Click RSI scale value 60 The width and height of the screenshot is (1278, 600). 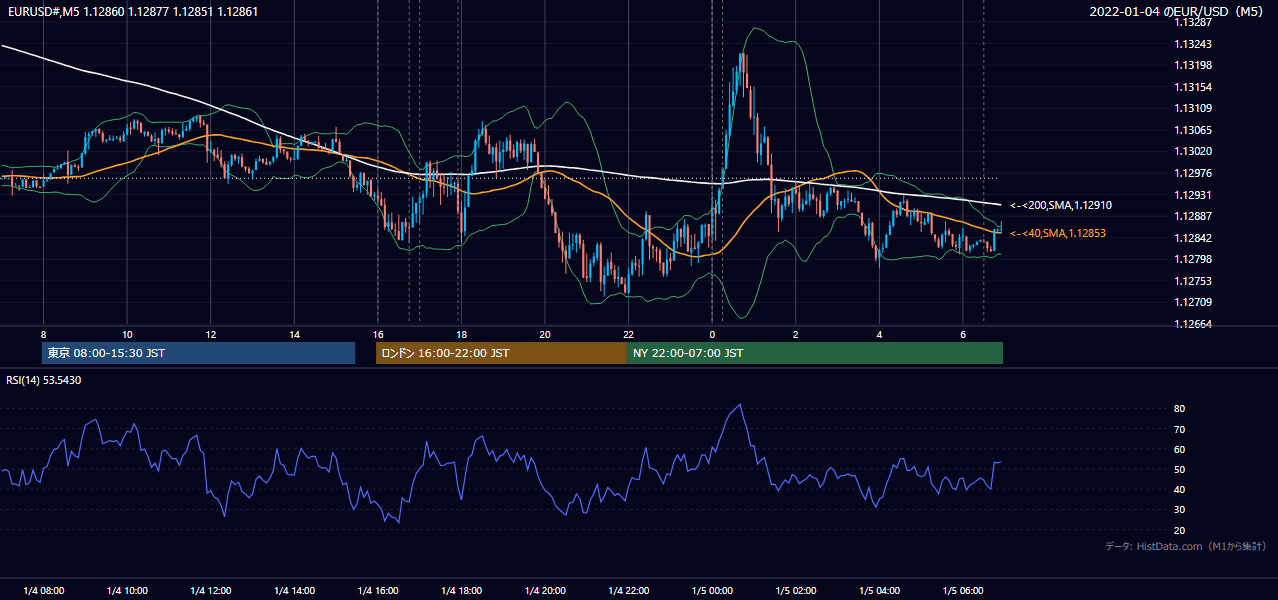pos(1179,449)
